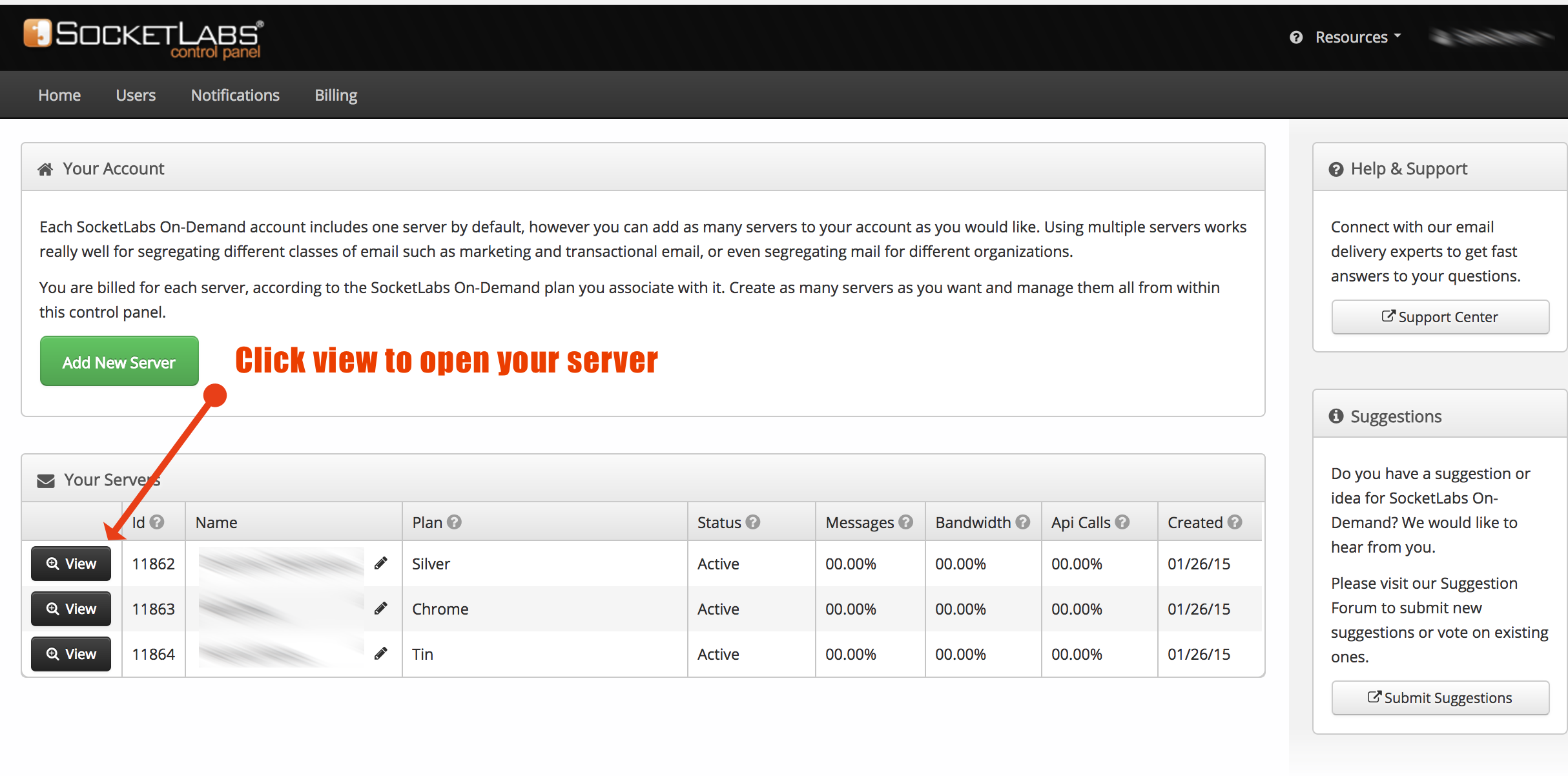Open the Billing menu item
The width and height of the screenshot is (1568, 776).
336,95
